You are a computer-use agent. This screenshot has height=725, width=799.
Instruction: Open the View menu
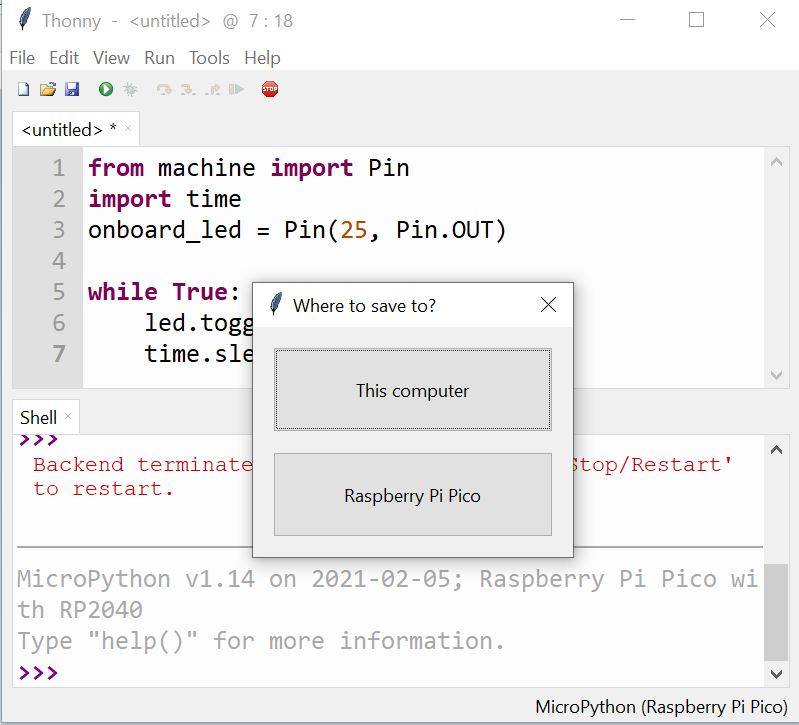(x=111, y=58)
